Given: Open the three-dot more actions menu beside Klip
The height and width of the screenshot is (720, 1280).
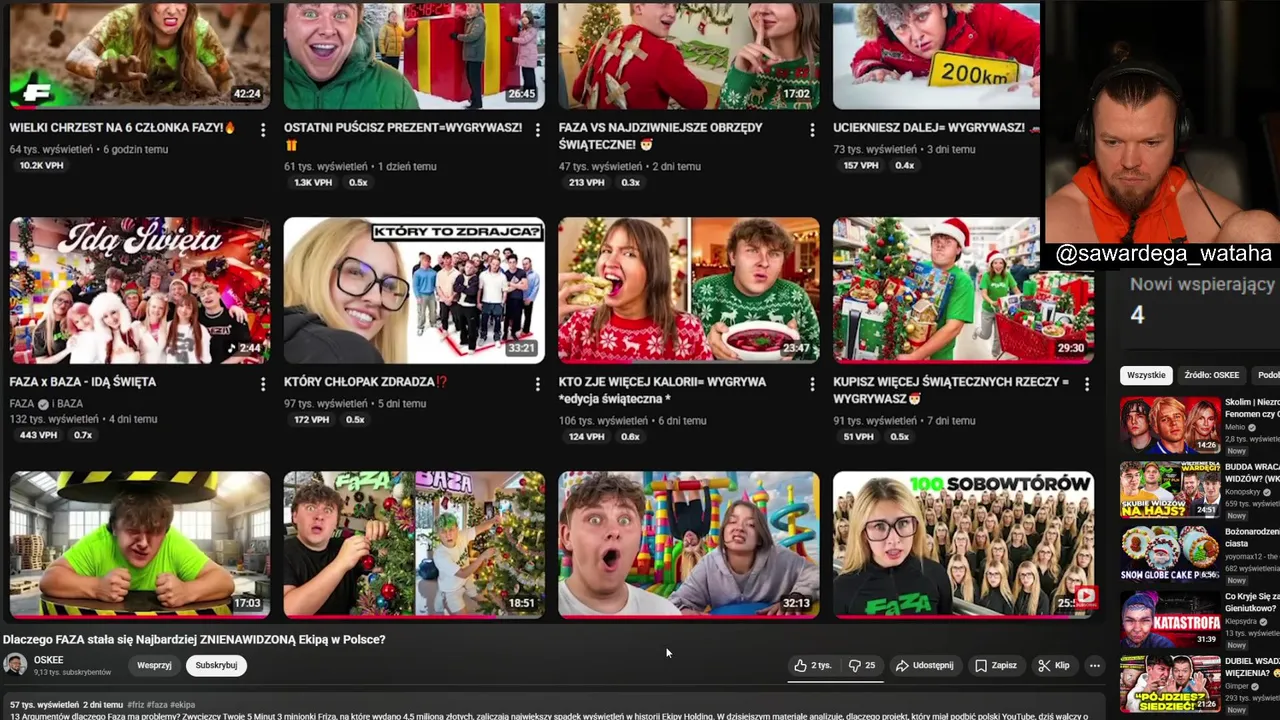Looking at the screenshot, I should [1095, 665].
